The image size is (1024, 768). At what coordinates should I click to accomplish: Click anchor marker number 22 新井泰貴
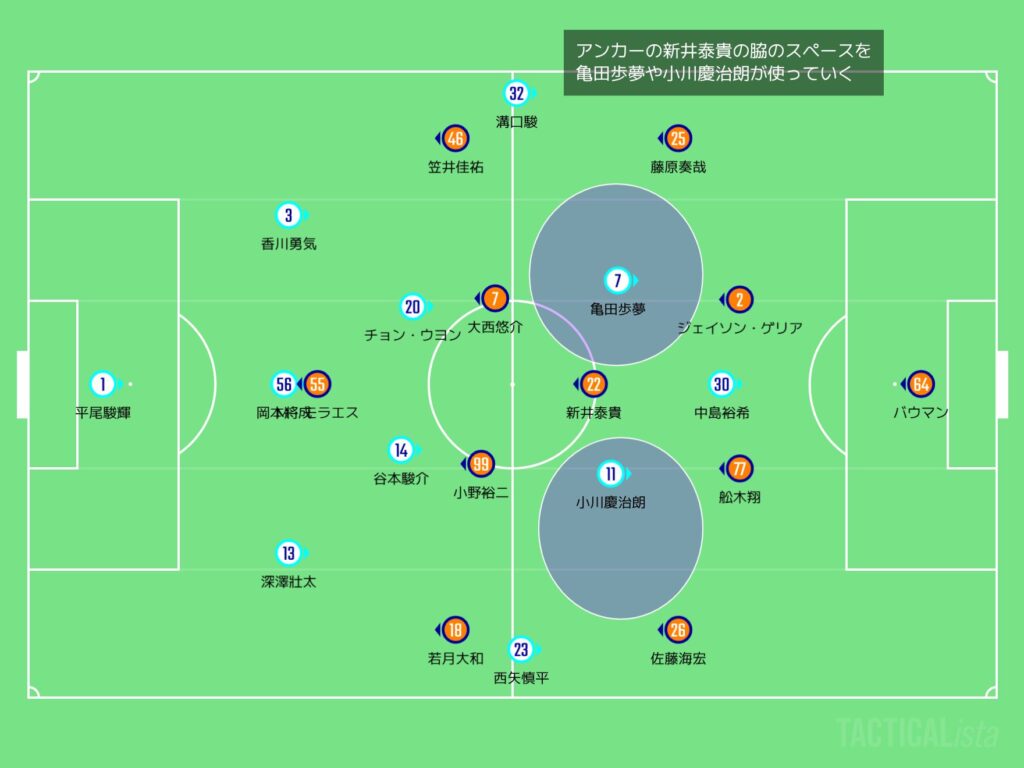click(x=594, y=384)
